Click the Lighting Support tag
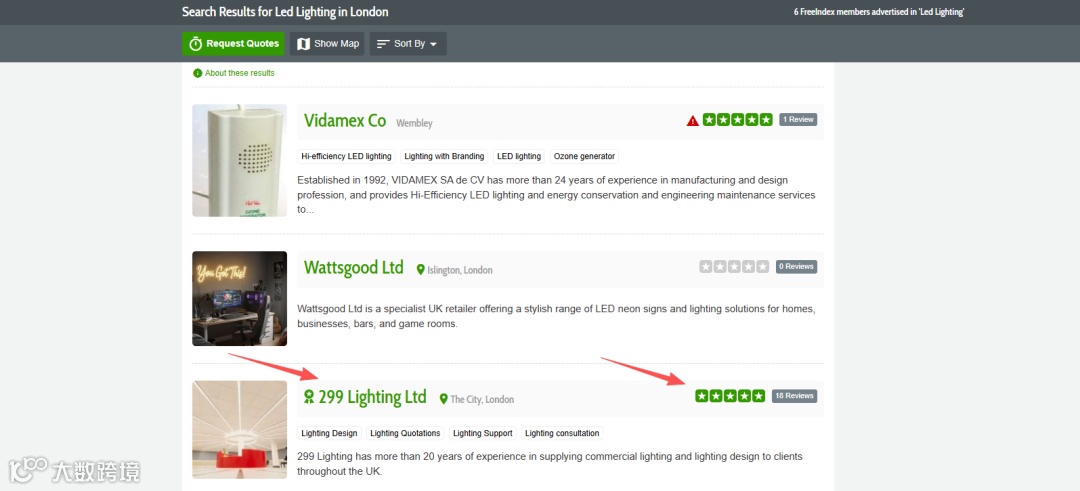 (483, 433)
